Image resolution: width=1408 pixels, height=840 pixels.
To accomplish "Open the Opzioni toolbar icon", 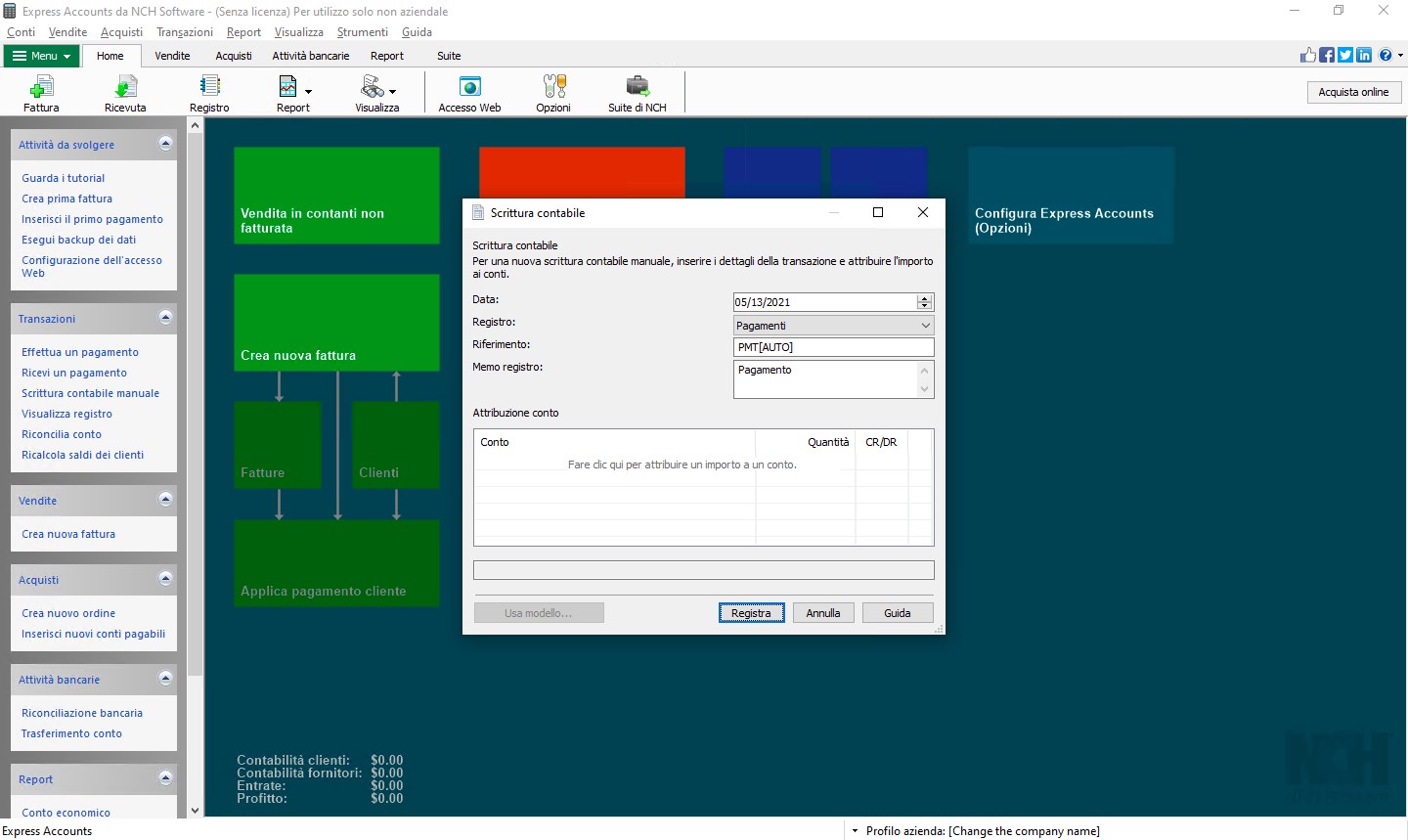I will pyautogui.click(x=553, y=94).
